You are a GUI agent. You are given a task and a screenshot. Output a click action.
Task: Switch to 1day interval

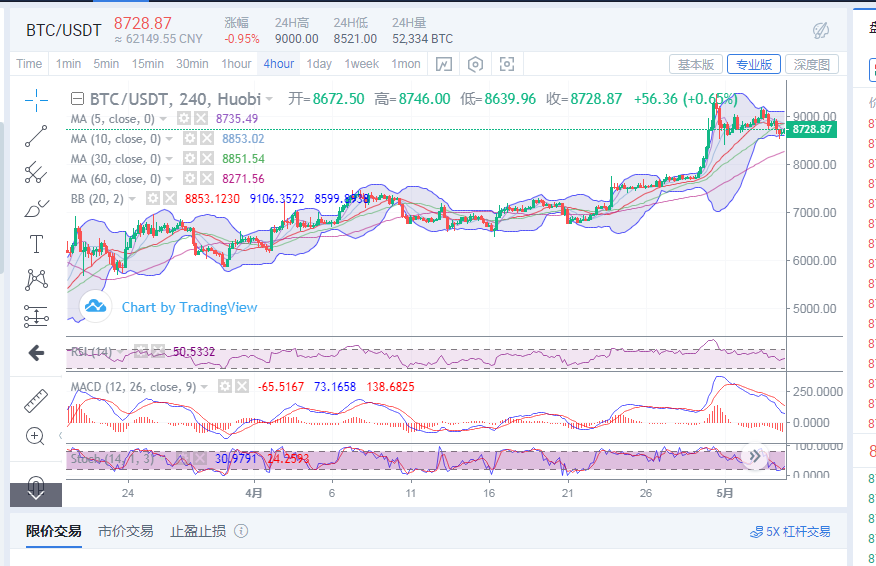[x=319, y=64]
